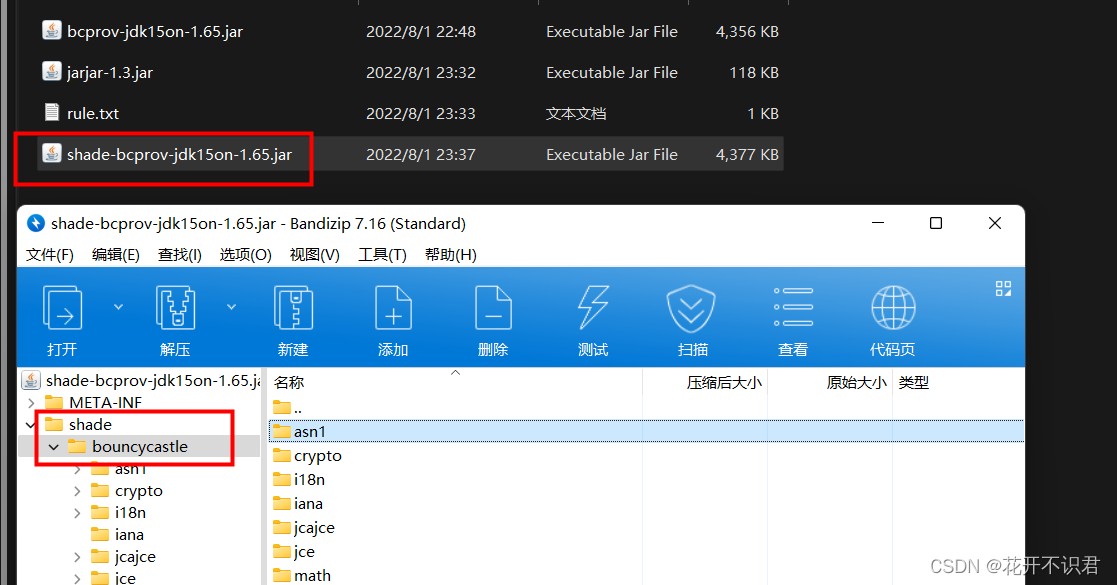Click the Open (打开) toolbar icon
Image resolution: width=1117 pixels, height=585 pixels.
click(x=63, y=308)
